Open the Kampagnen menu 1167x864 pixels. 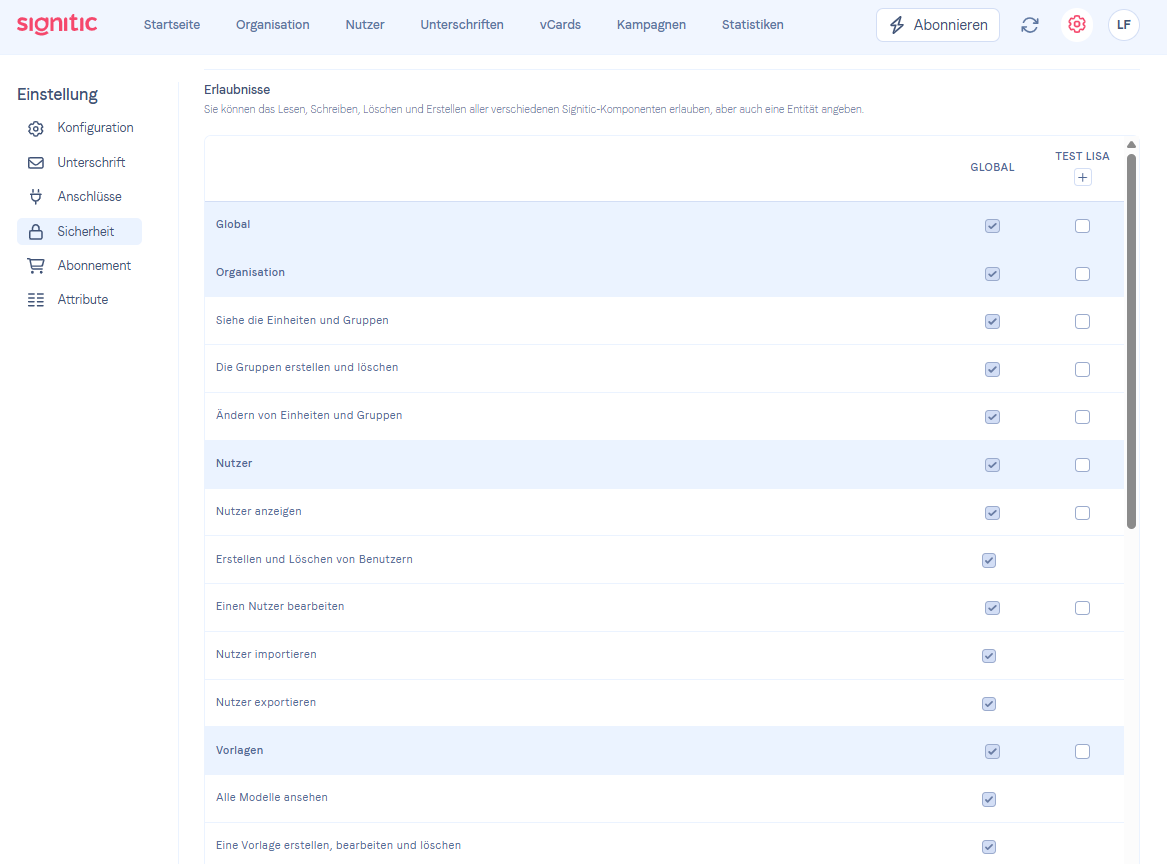tap(651, 25)
